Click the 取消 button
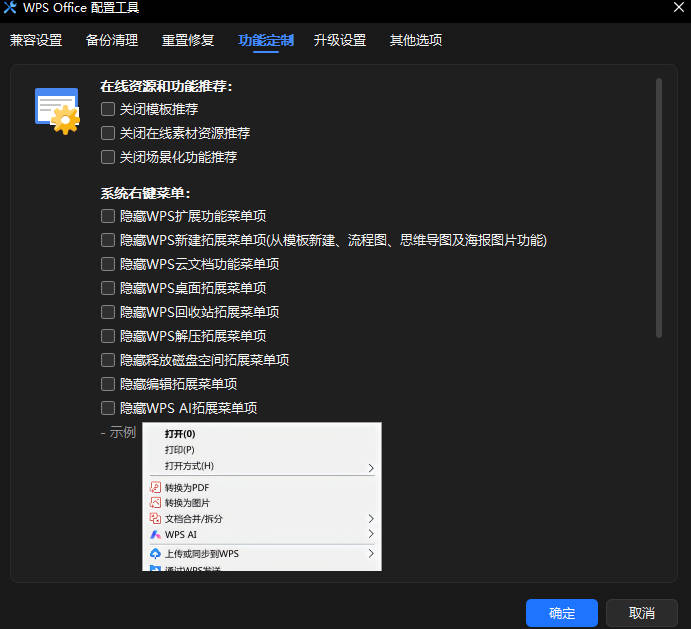 [x=642, y=613]
